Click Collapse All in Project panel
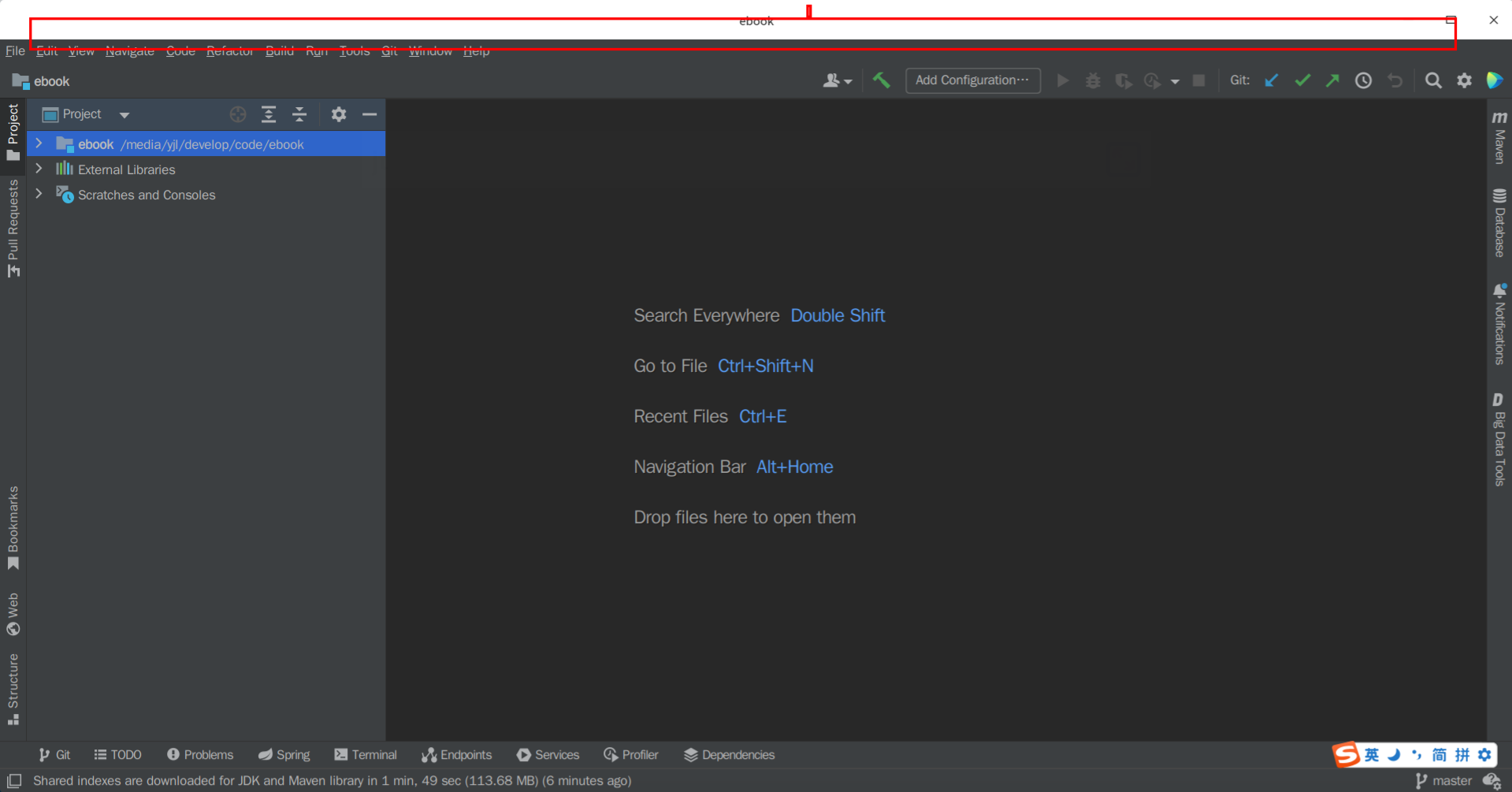This screenshot has height=792, width=1512. (x=299, y=115)
